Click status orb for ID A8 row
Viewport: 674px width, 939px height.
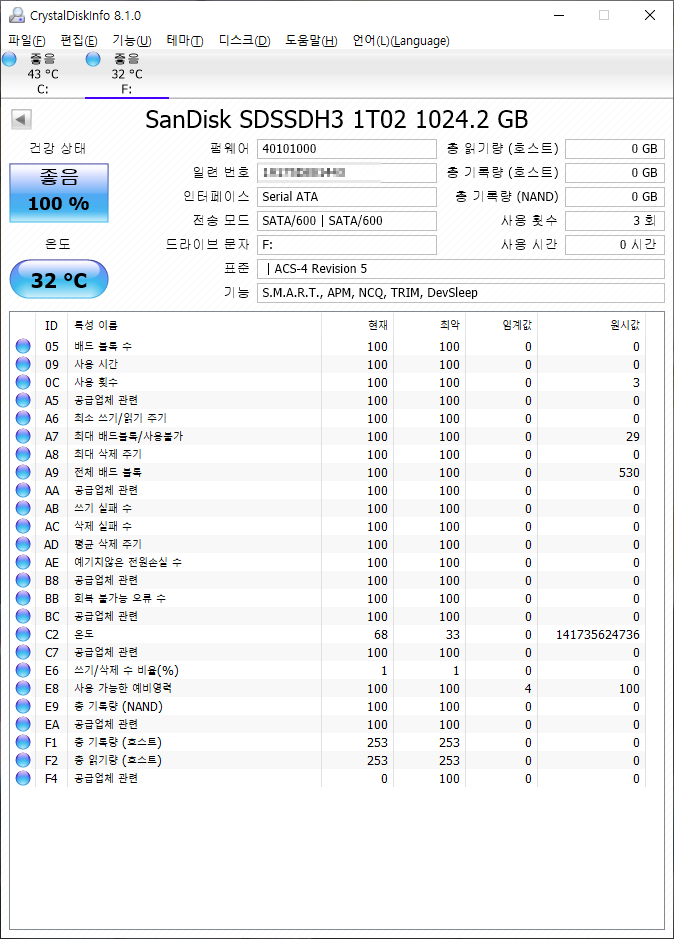pos(23,454)
